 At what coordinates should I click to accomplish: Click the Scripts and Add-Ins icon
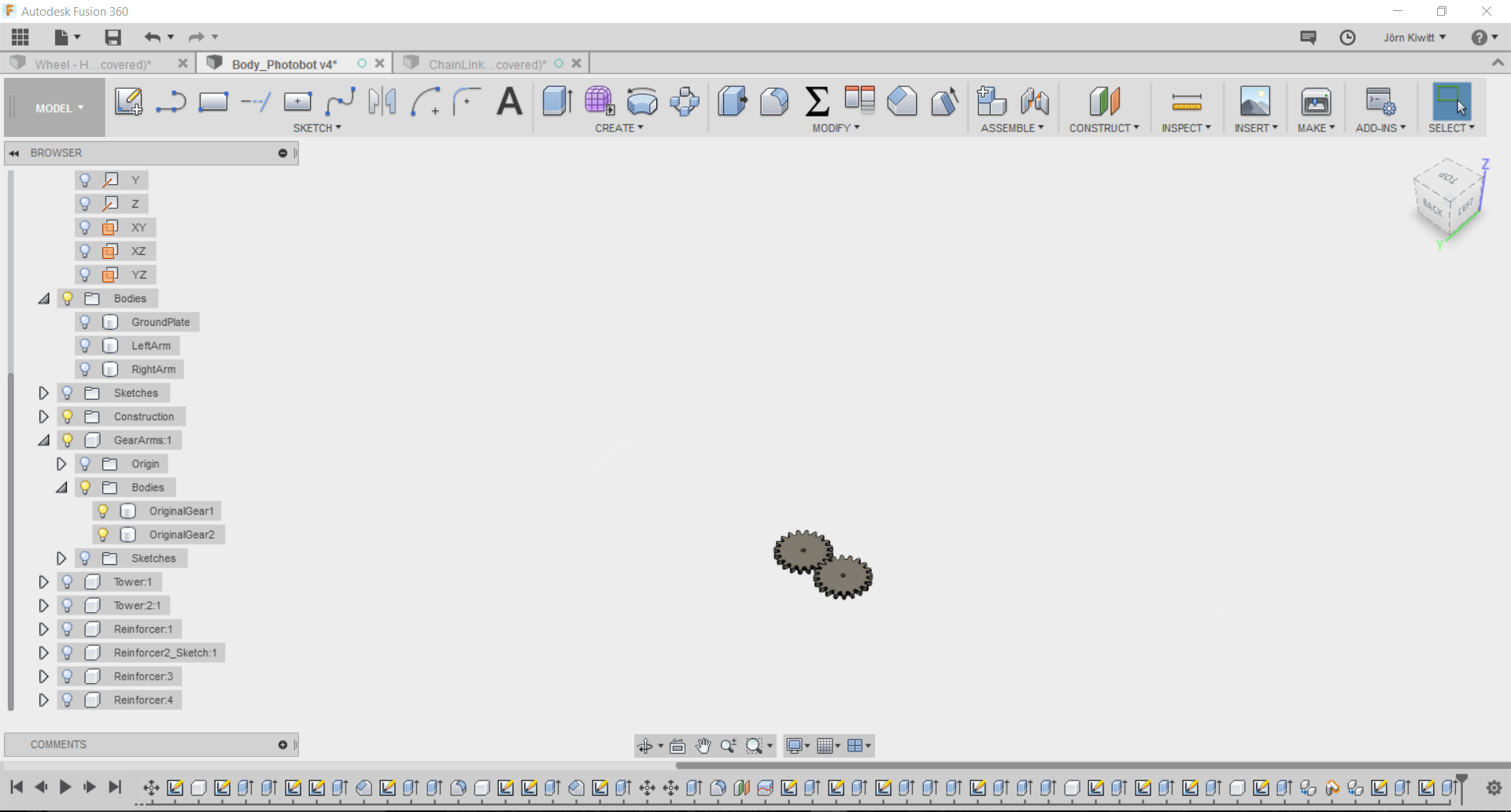tap(1380, 101)
